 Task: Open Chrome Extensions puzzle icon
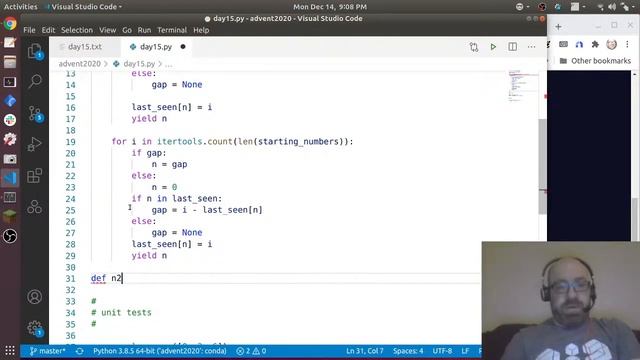(x=595, y=44)
